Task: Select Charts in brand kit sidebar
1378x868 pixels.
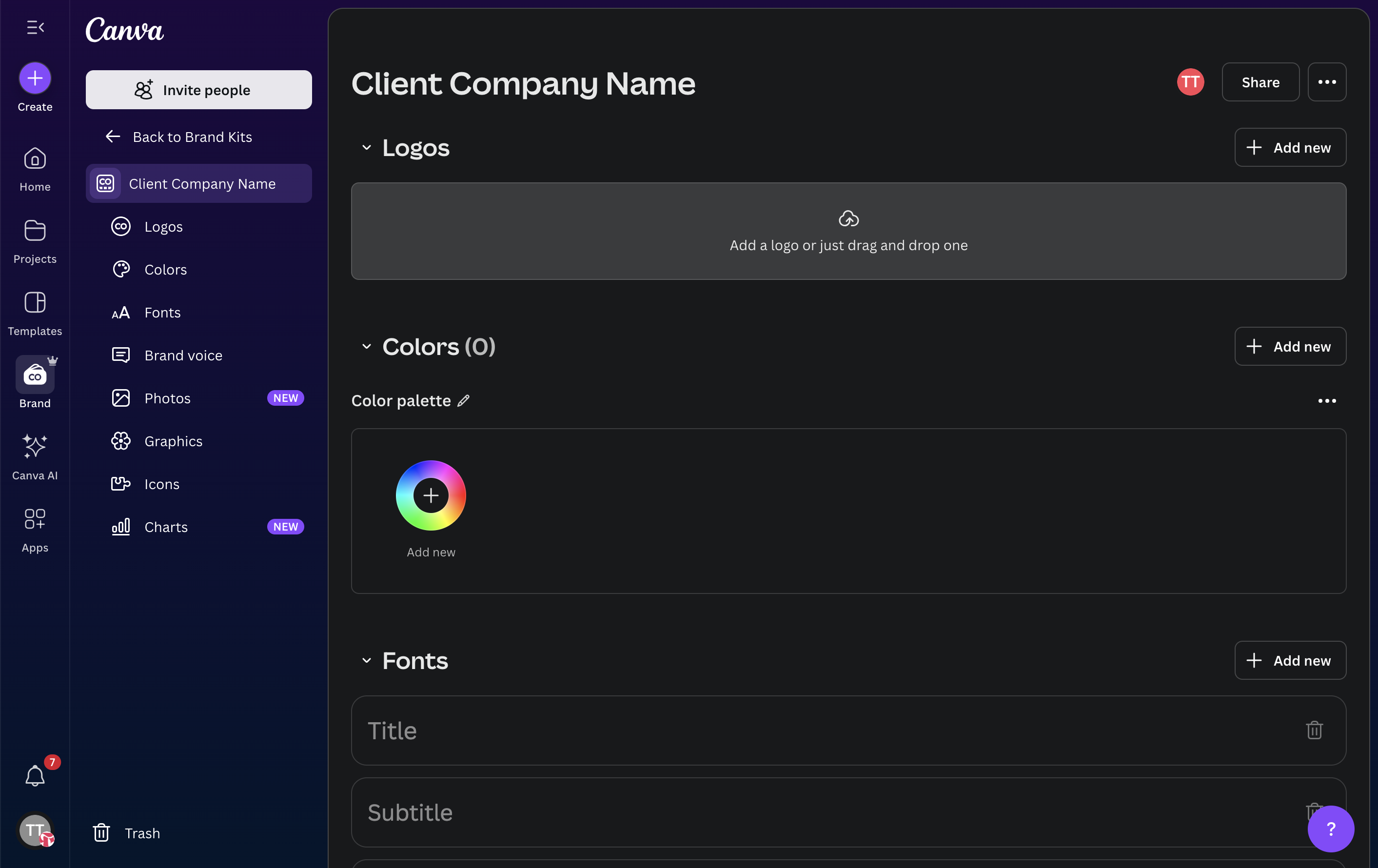Action: pos(198,527)
